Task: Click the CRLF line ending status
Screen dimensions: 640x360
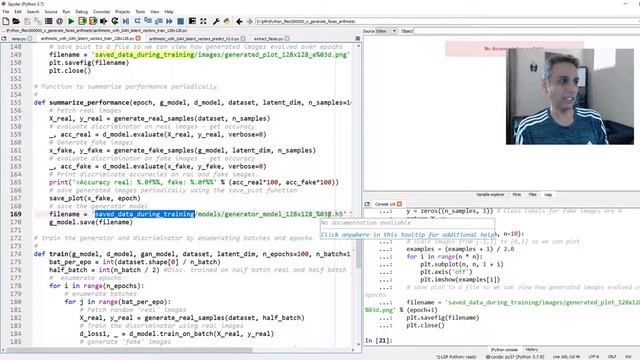Action: (x=612, y=357)
